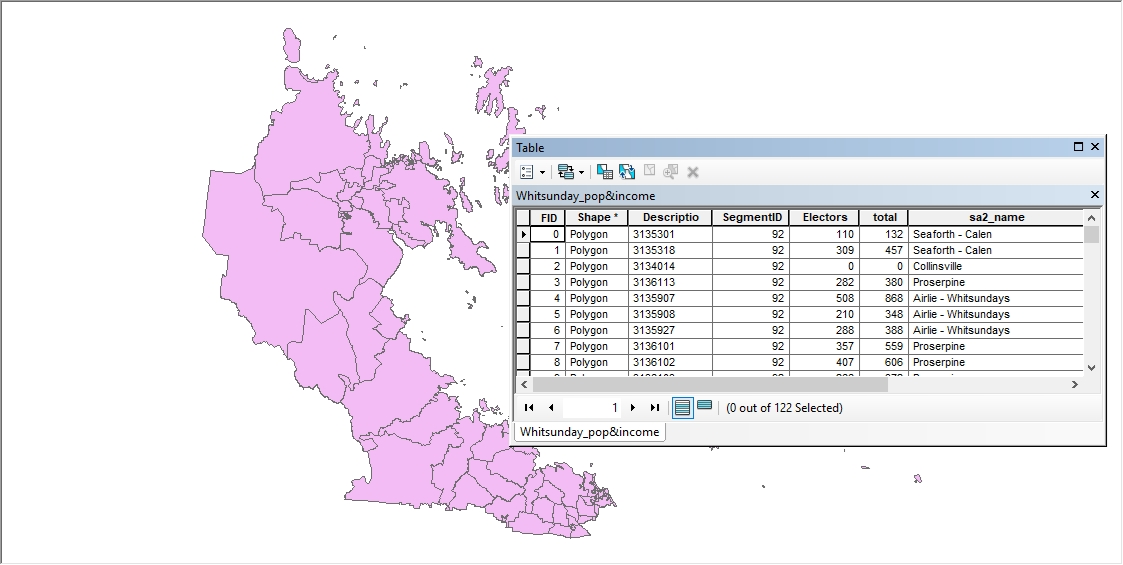Click the Switch Selection icon
This screenshot has height=565, width=1123.
[x=627, y=172]
